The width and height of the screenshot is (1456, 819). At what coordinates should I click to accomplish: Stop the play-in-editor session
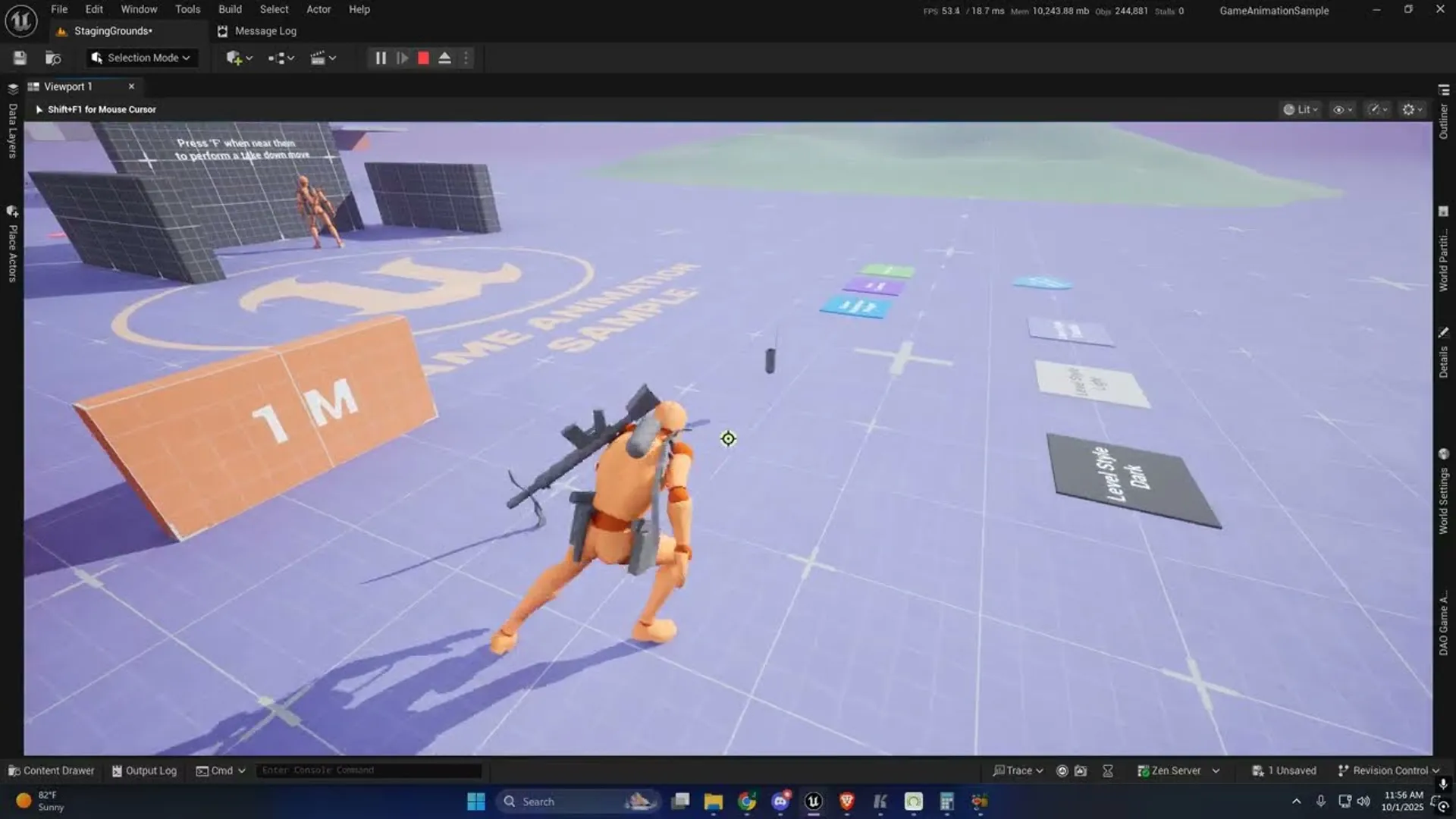pos(422,58)
